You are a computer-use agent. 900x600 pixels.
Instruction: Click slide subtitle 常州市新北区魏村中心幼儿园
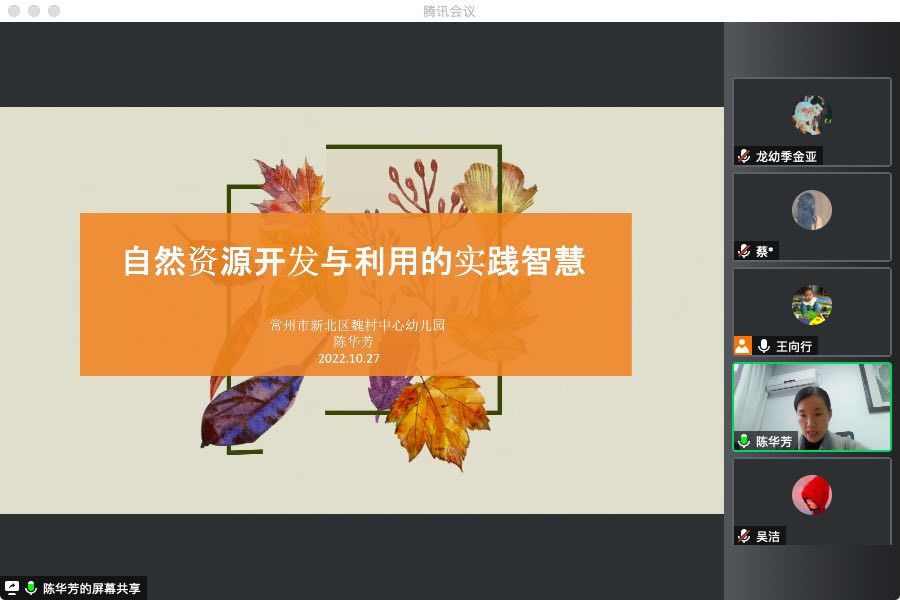[x=357, y=325]
